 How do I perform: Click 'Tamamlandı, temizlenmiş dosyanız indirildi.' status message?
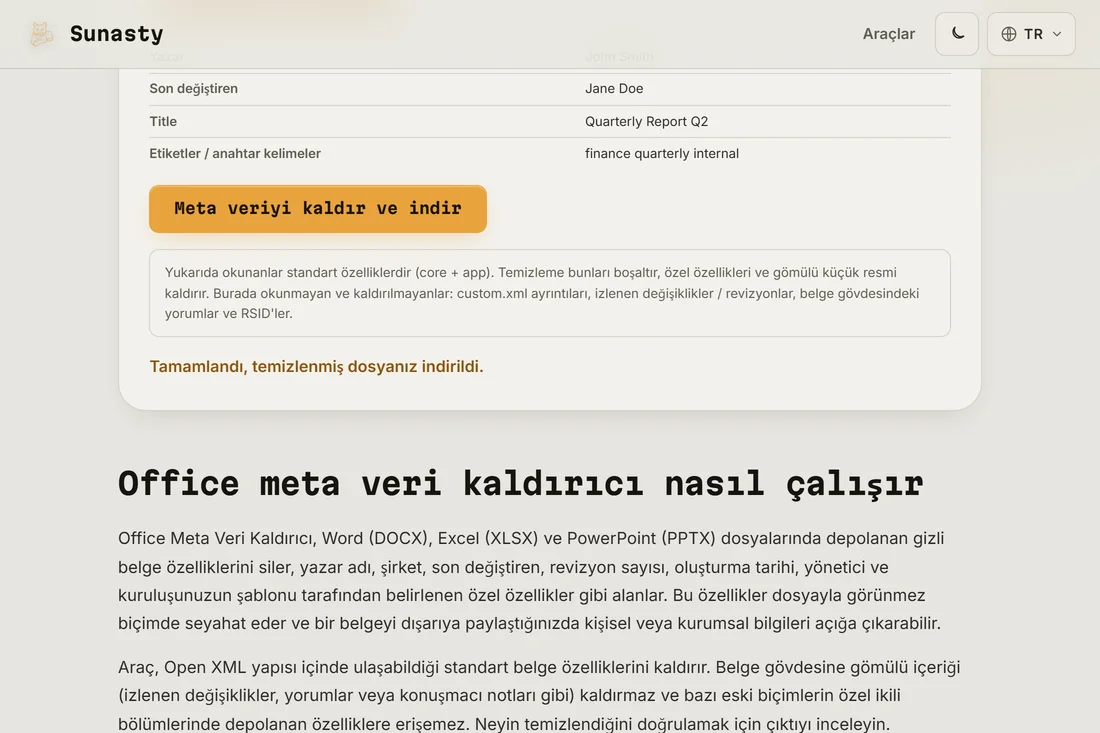pyautogui.click(x=316, y=367)
